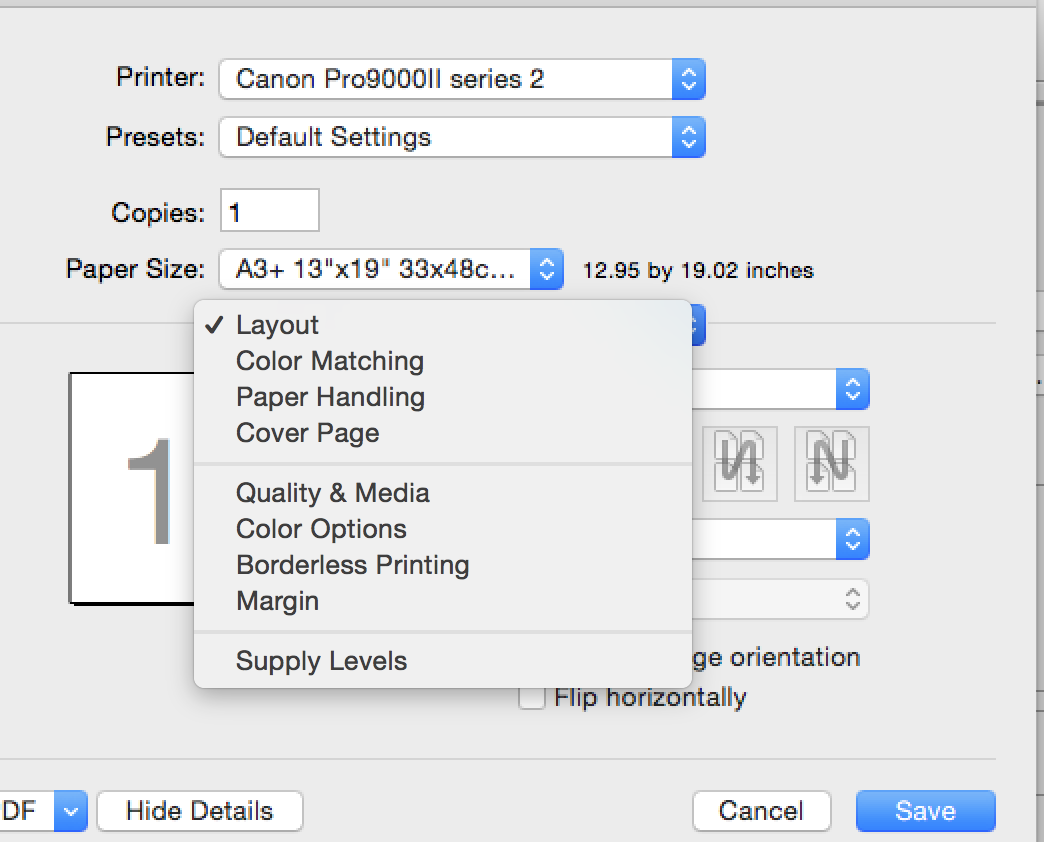Click the Save button

click(925, 811)
